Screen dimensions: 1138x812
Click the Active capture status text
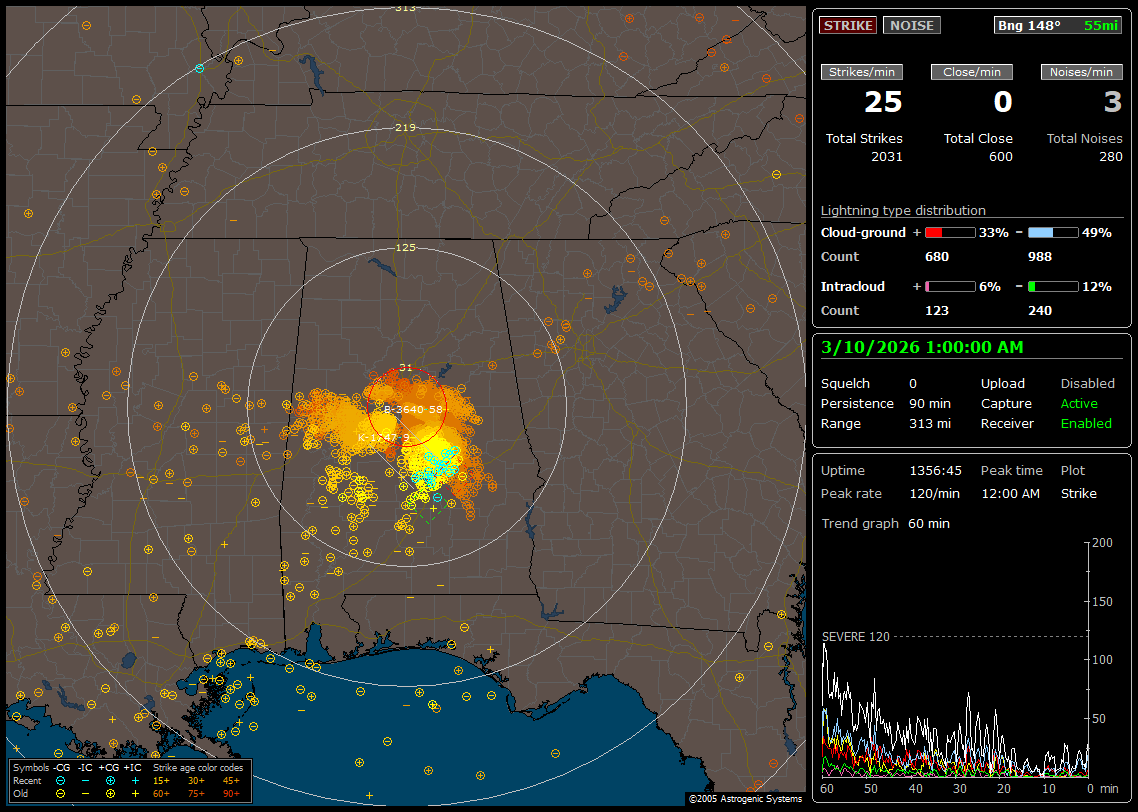coord(1079,403)
